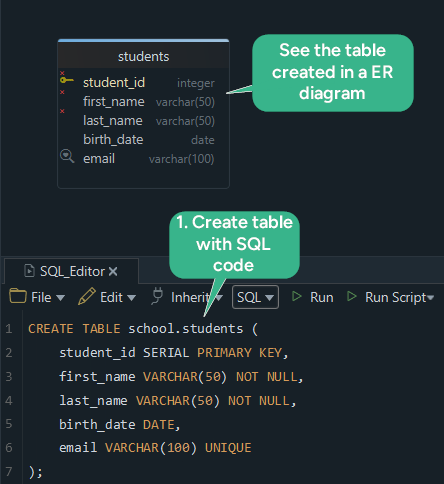Click the SERIAL PRIMARY KEY code line
This screenshot has height=484, width=444.
pos(173,353)
